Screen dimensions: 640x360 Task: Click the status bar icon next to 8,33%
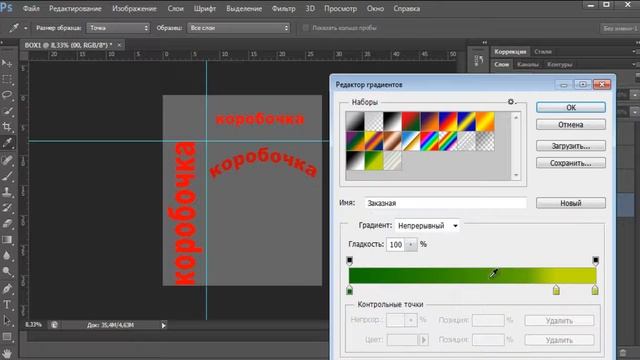[54, 325]
